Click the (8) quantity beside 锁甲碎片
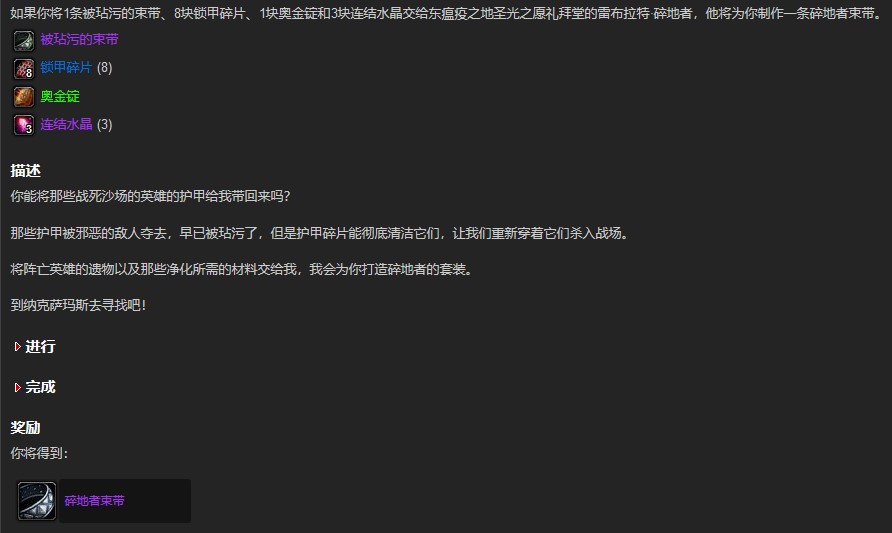The image size is (892, 533). coord(105,68)
